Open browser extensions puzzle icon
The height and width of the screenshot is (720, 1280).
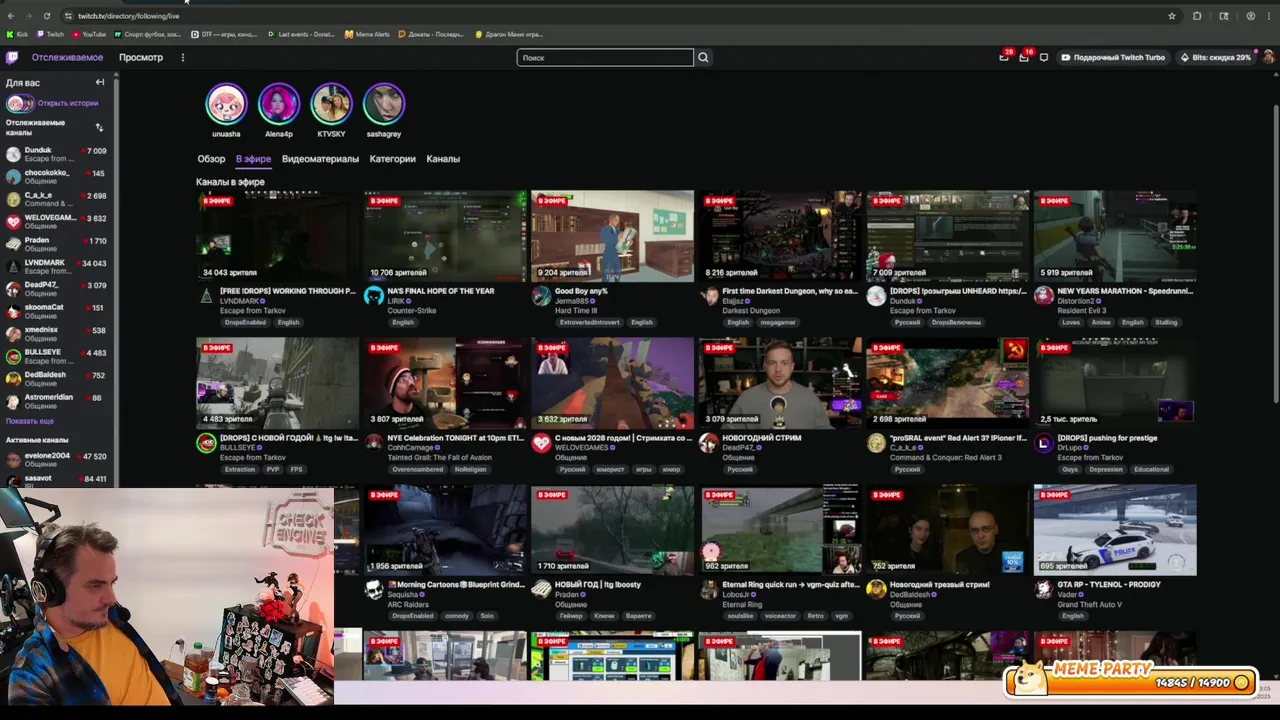coord(1197,16)
